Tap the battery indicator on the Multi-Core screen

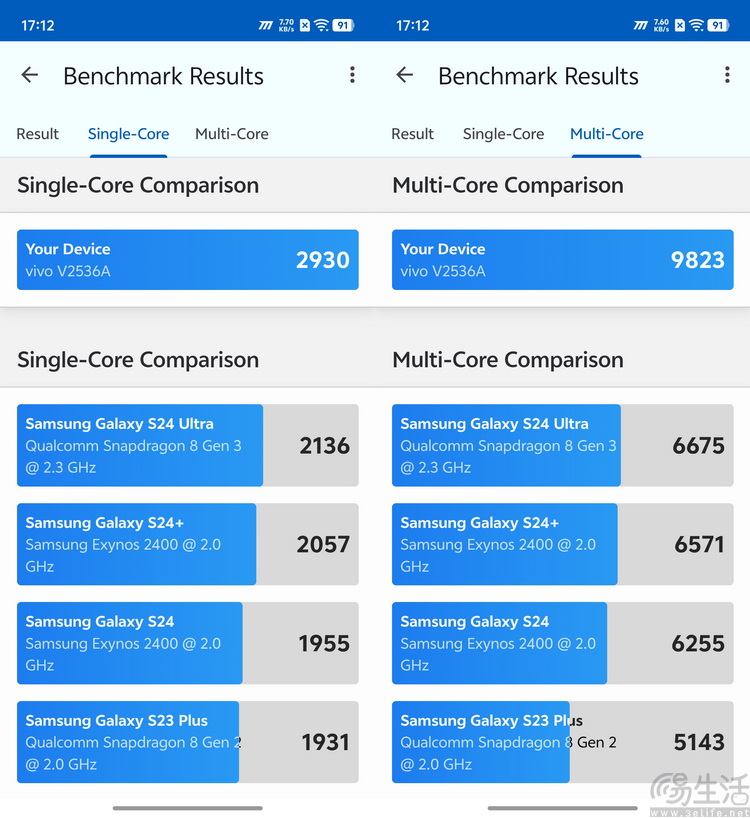point(718,25)
